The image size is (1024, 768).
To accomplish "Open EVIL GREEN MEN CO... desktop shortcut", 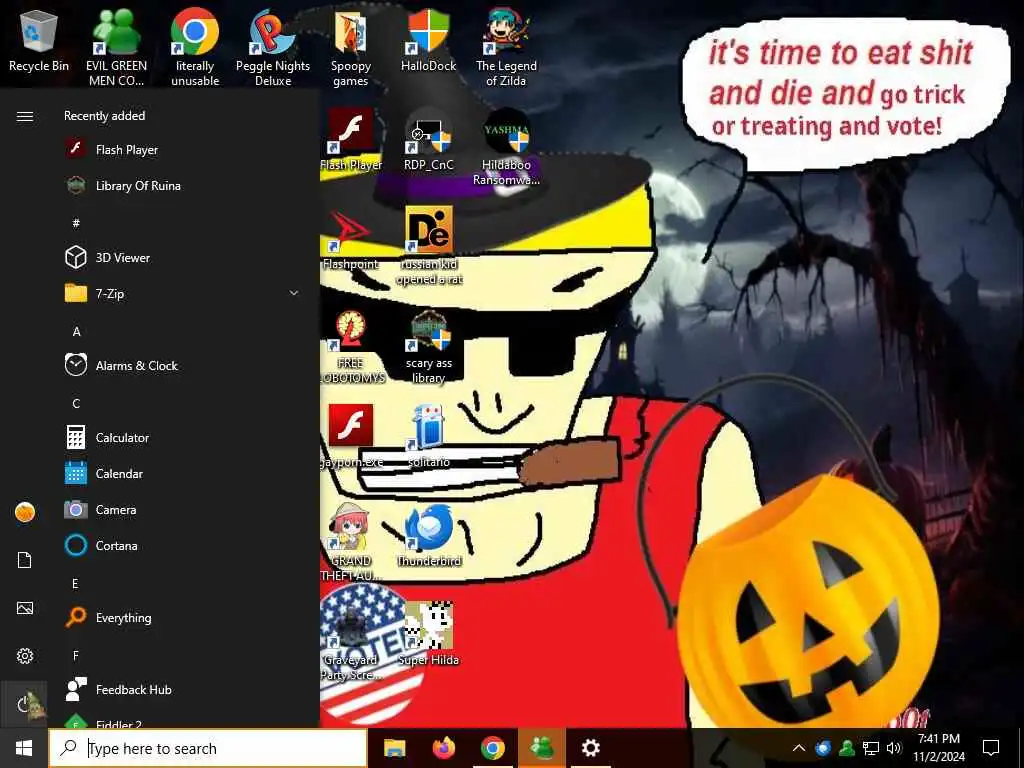I will pos(116,49).
